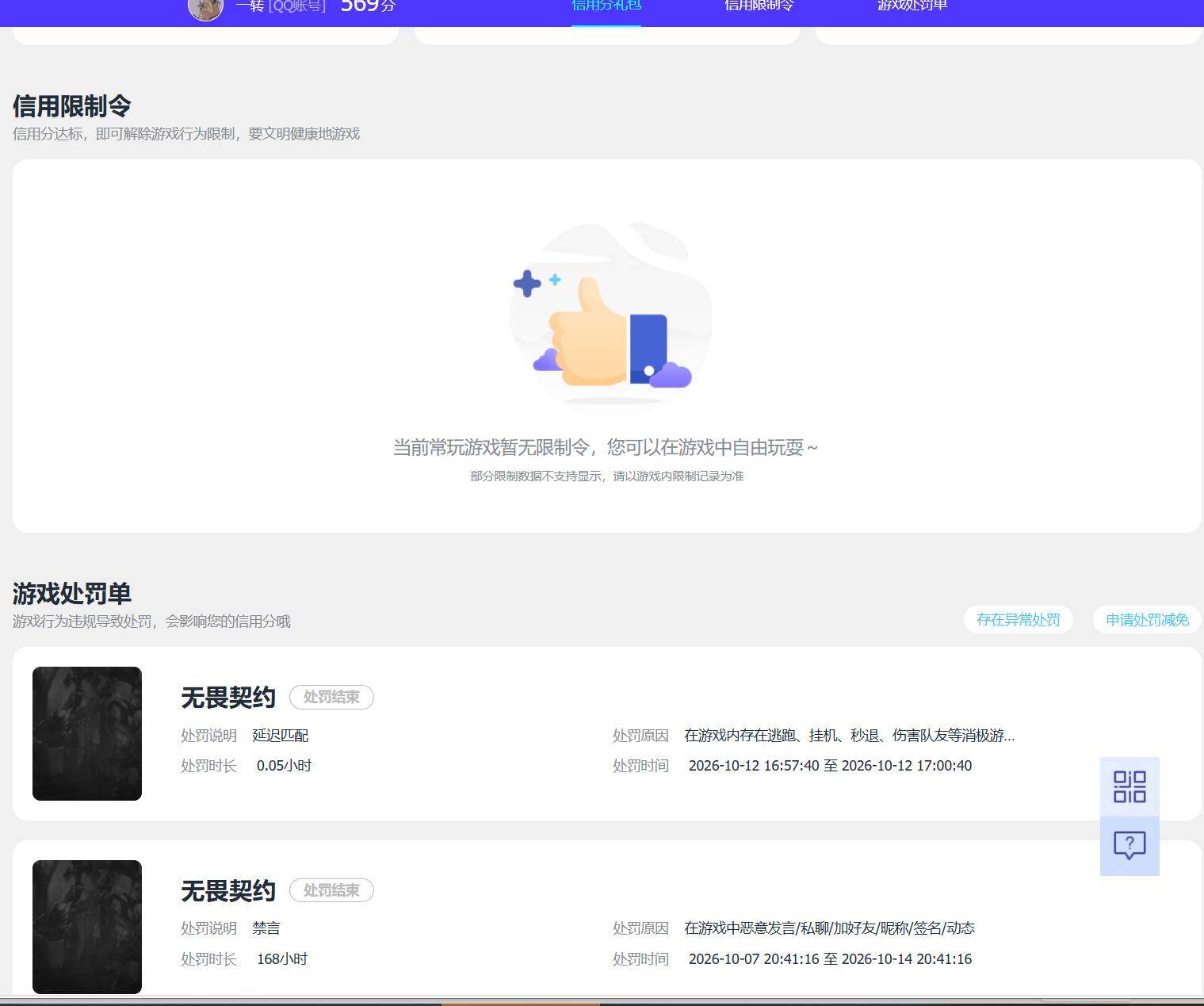Image resolution: width=1204 pixels, height=1006 pixels.
Task: Click the 168小时 penalty duration value
Action: pos(282,959)
